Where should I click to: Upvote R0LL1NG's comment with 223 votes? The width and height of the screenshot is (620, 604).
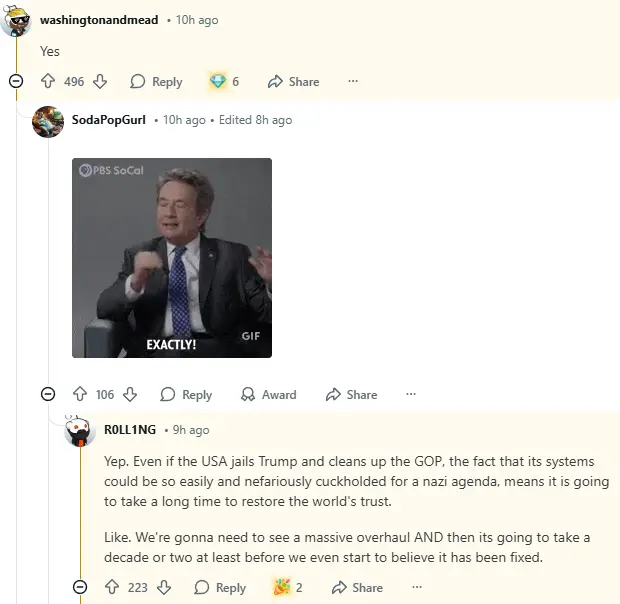pos(112,588)
